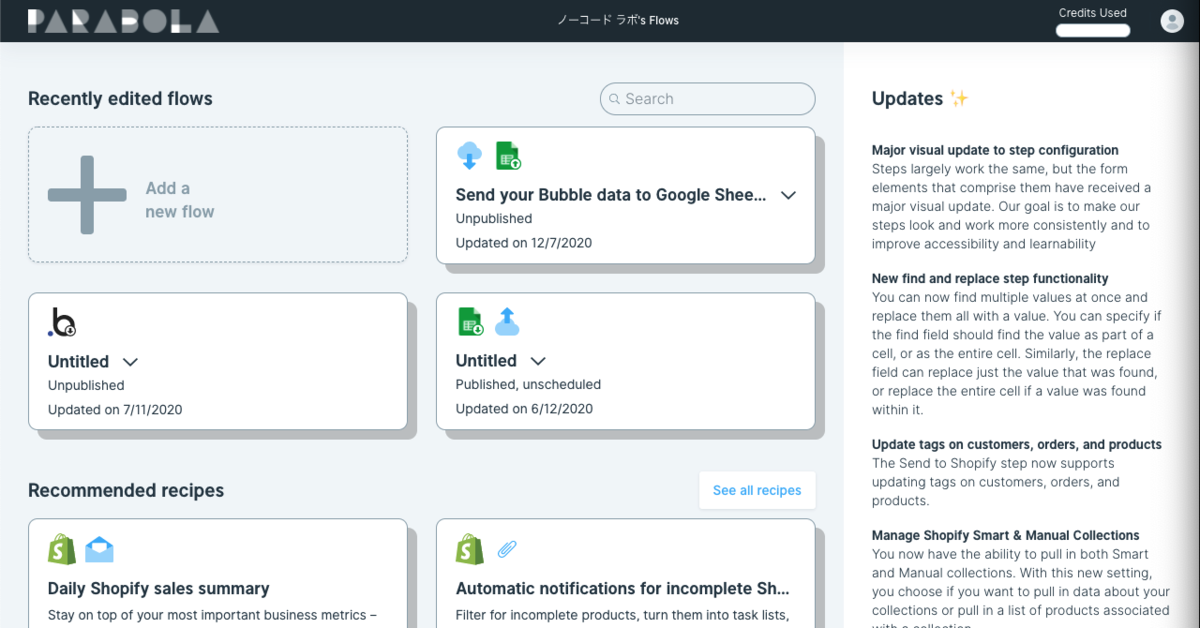This screenshot has height=628, width=1200.
Task: Click the large plus icon for new flow
Action: [87, 195]
